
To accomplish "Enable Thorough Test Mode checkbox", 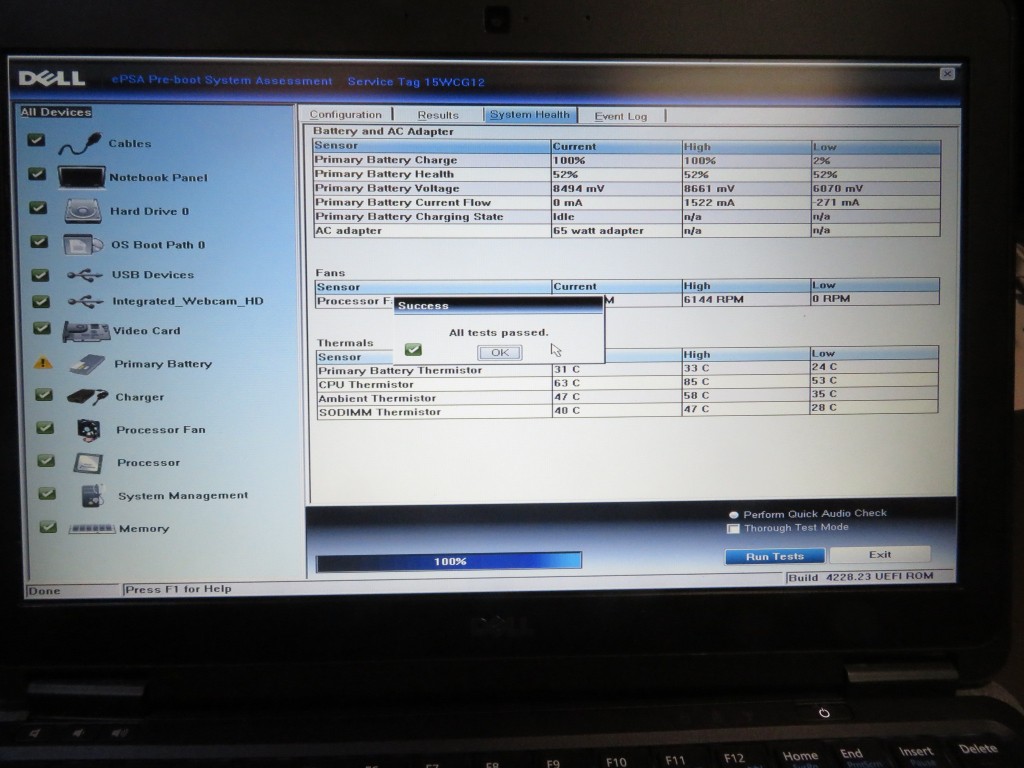I will [734, 528].
